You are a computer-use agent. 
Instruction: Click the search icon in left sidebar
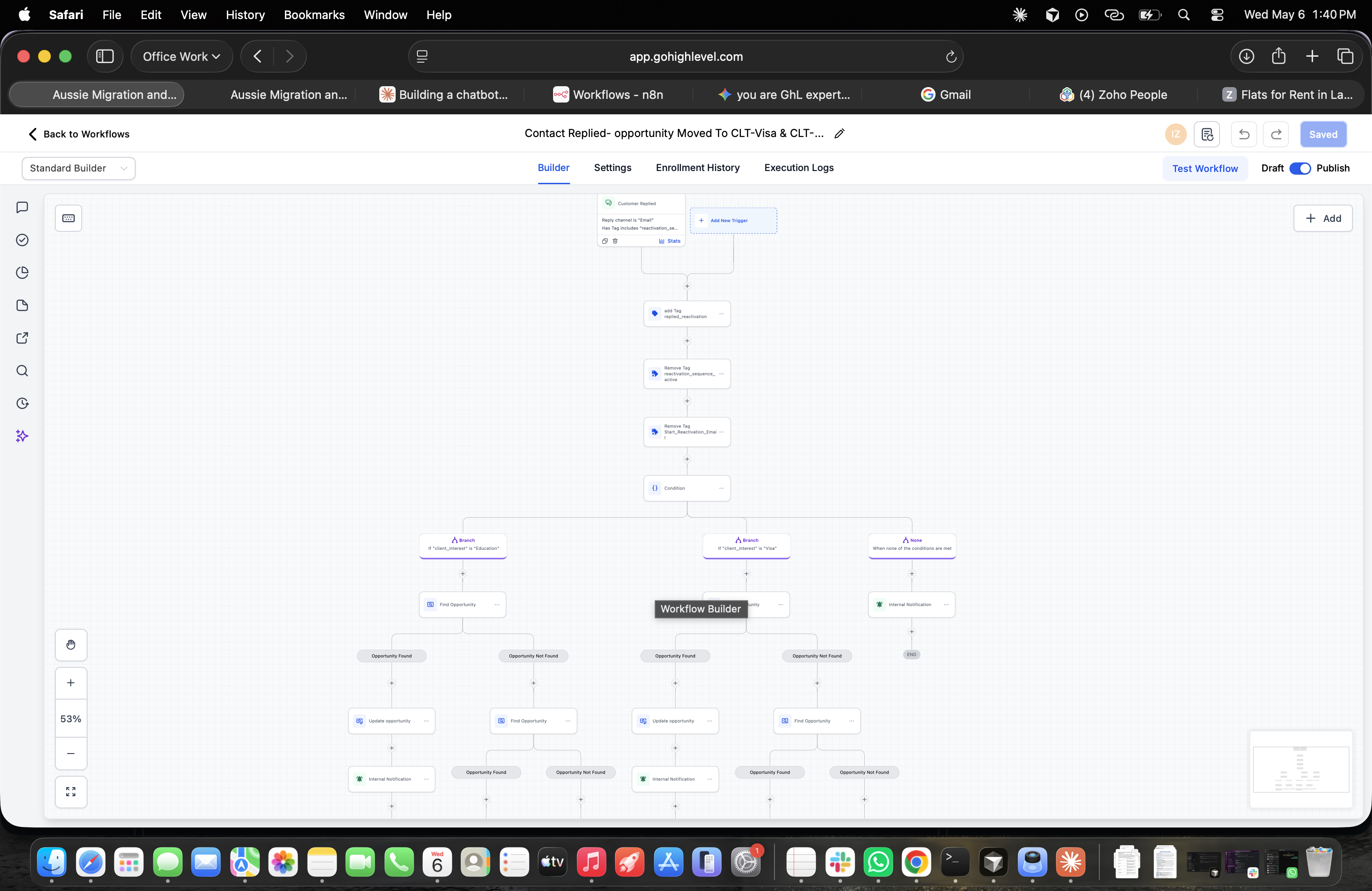(x=22, y=371)
